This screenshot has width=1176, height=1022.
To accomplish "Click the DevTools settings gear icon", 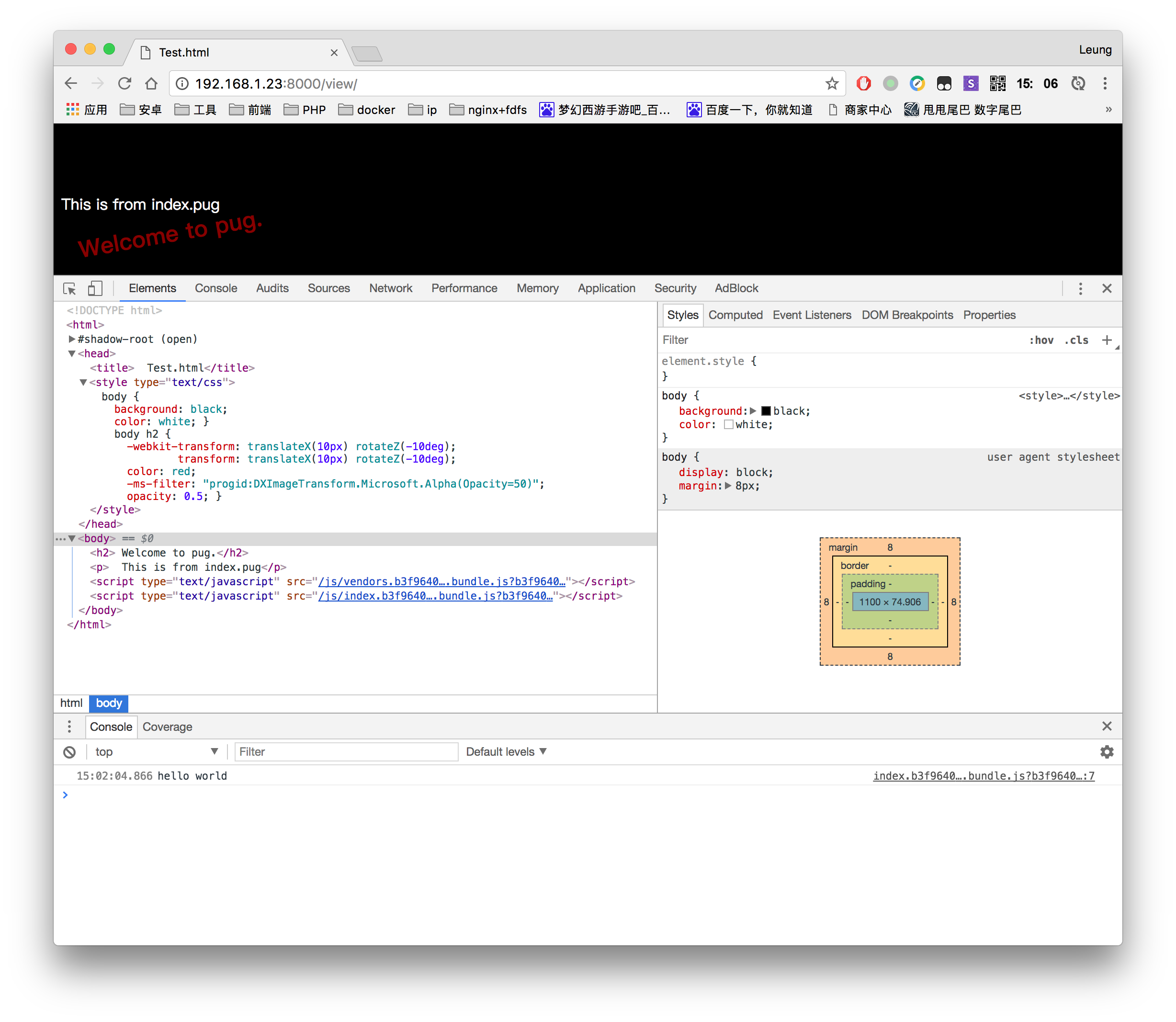I will click(x=1107, y=751).
